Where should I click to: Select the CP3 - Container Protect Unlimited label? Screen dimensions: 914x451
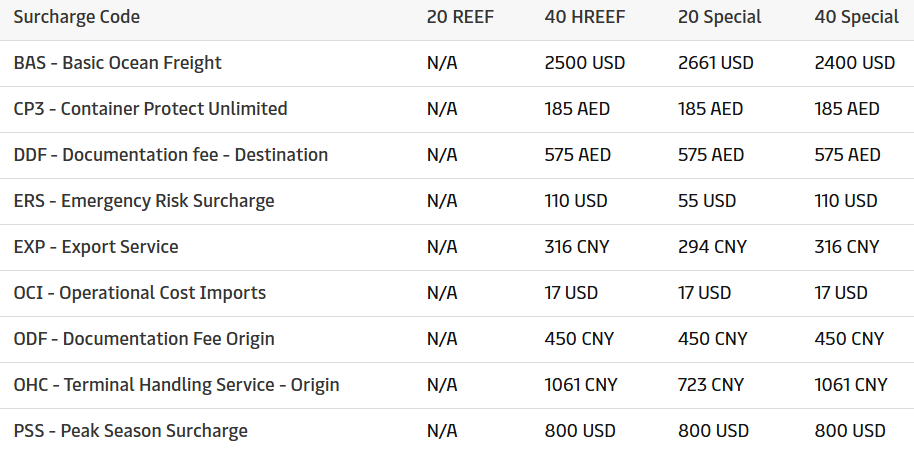coord(151,109)
